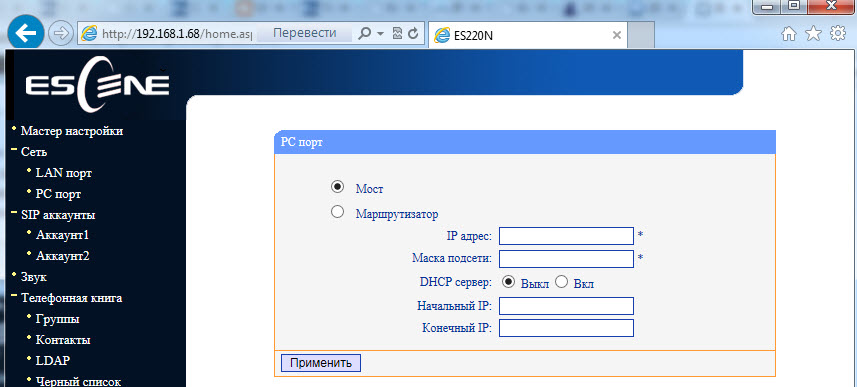Image resolution: width=857 pixels, height=387 pixels.
Task: Click the Escene logo
Action: (x=97, y=85)
